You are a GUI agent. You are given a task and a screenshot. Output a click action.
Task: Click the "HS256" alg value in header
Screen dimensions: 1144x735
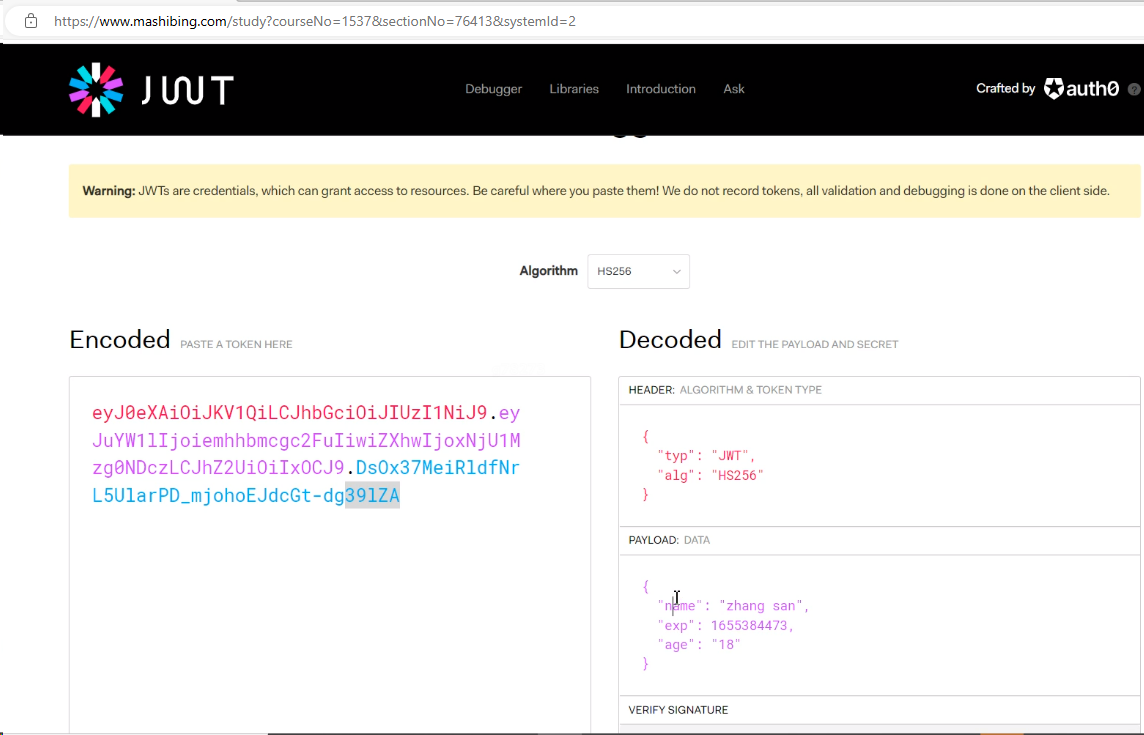(x=738, y=475)
